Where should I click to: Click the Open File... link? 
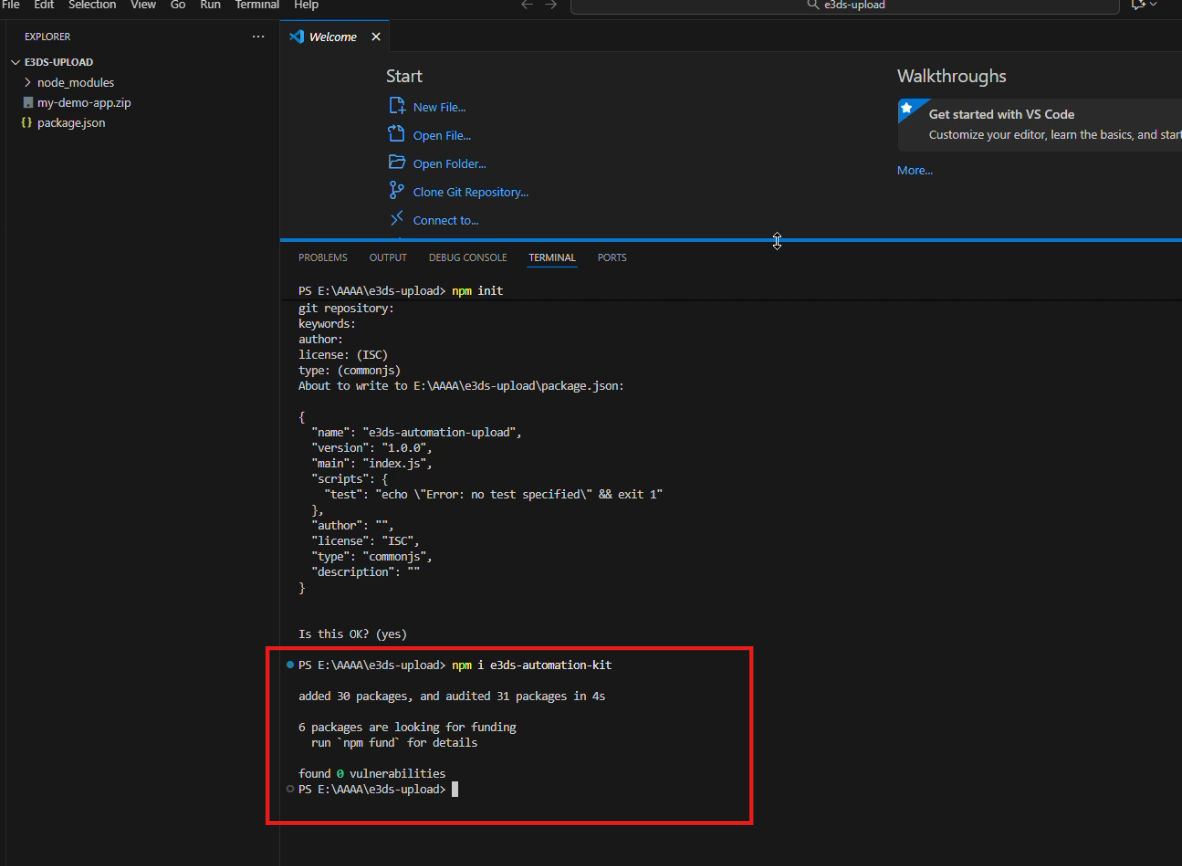442,136
